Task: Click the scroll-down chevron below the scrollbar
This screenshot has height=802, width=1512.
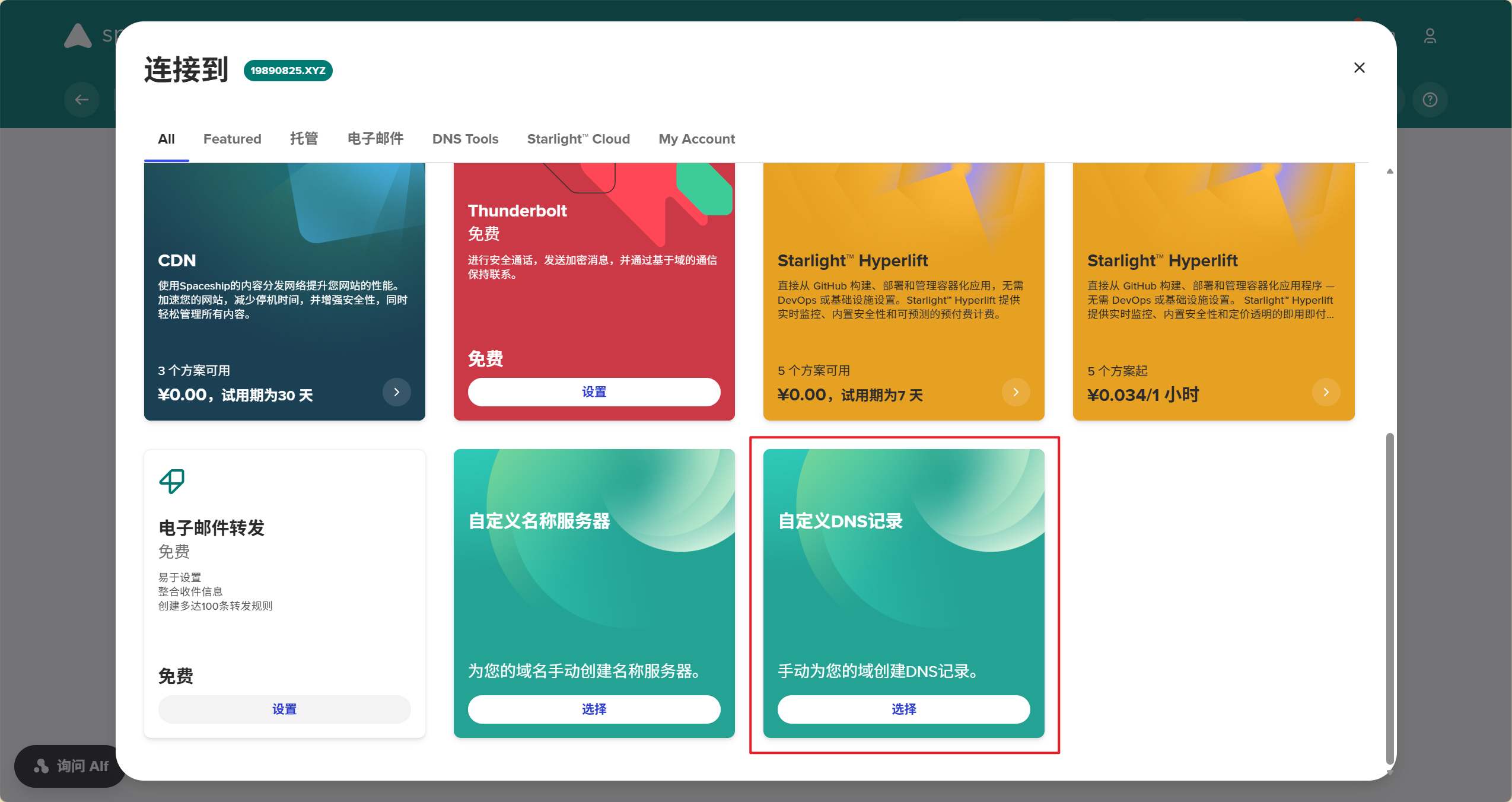Action: [x=1389, y=772]
